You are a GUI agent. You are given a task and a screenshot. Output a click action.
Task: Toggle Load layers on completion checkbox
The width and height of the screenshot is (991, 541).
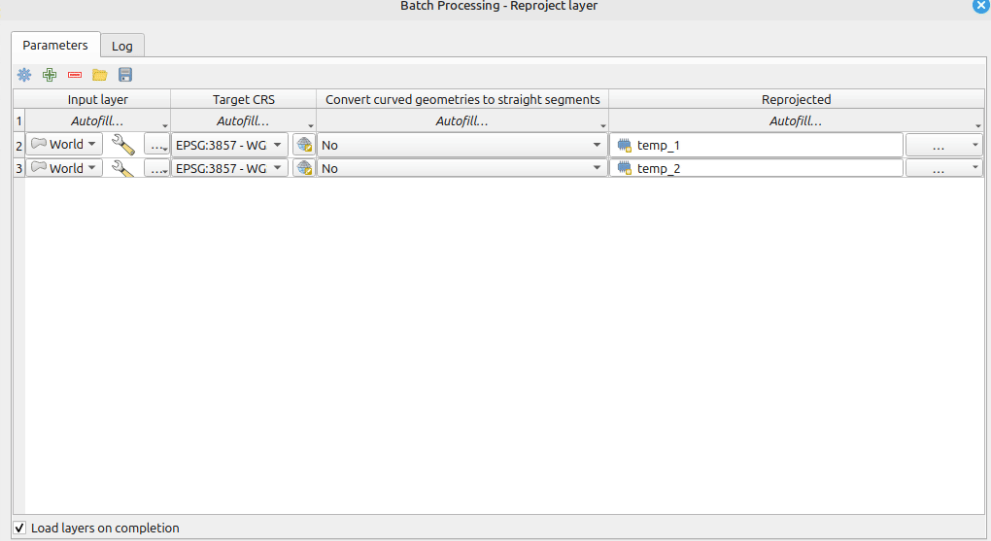coord(20,528)
